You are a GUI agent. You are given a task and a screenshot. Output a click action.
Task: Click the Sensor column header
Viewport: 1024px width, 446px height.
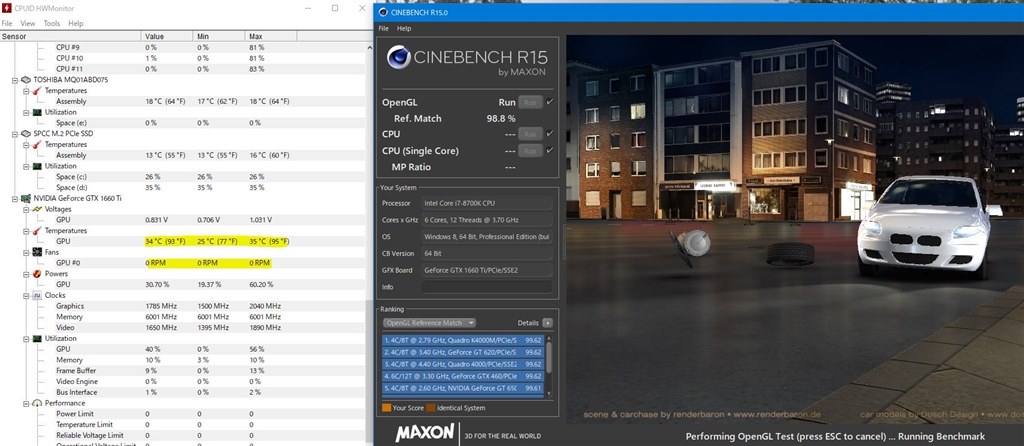click(x=71, y=36)
